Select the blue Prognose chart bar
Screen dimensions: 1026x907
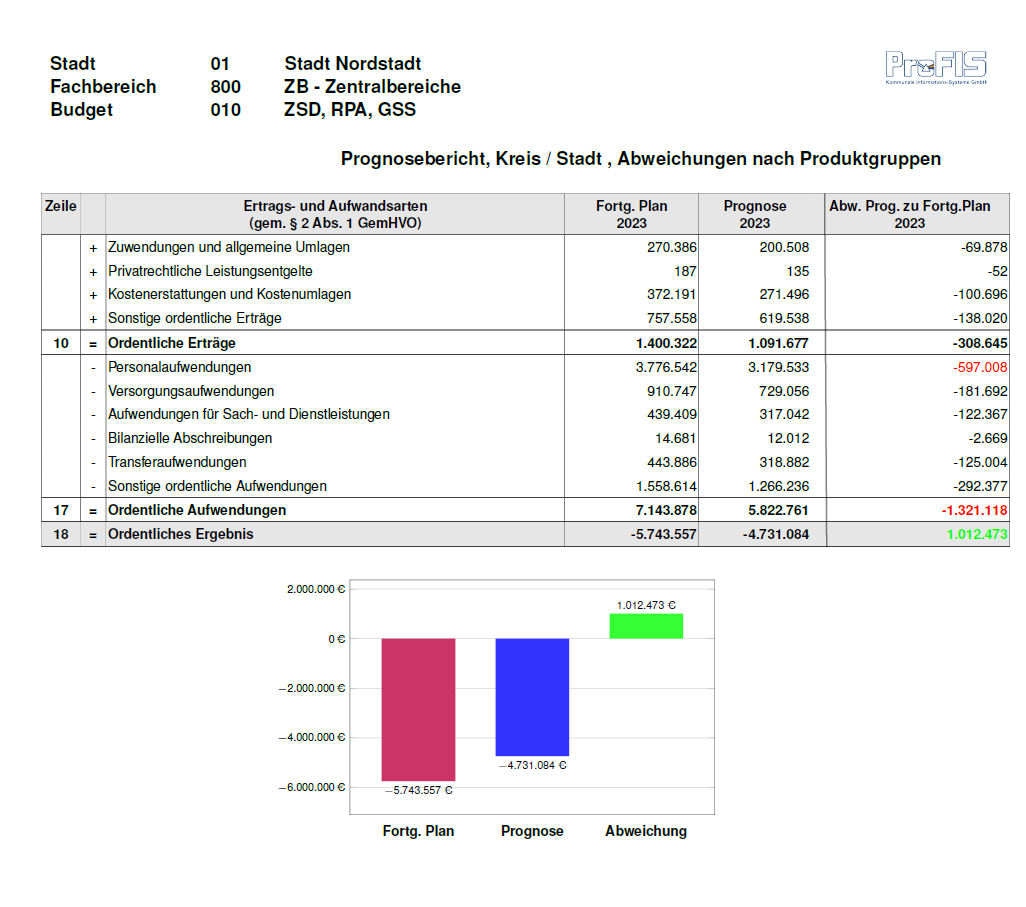point(532,696)
